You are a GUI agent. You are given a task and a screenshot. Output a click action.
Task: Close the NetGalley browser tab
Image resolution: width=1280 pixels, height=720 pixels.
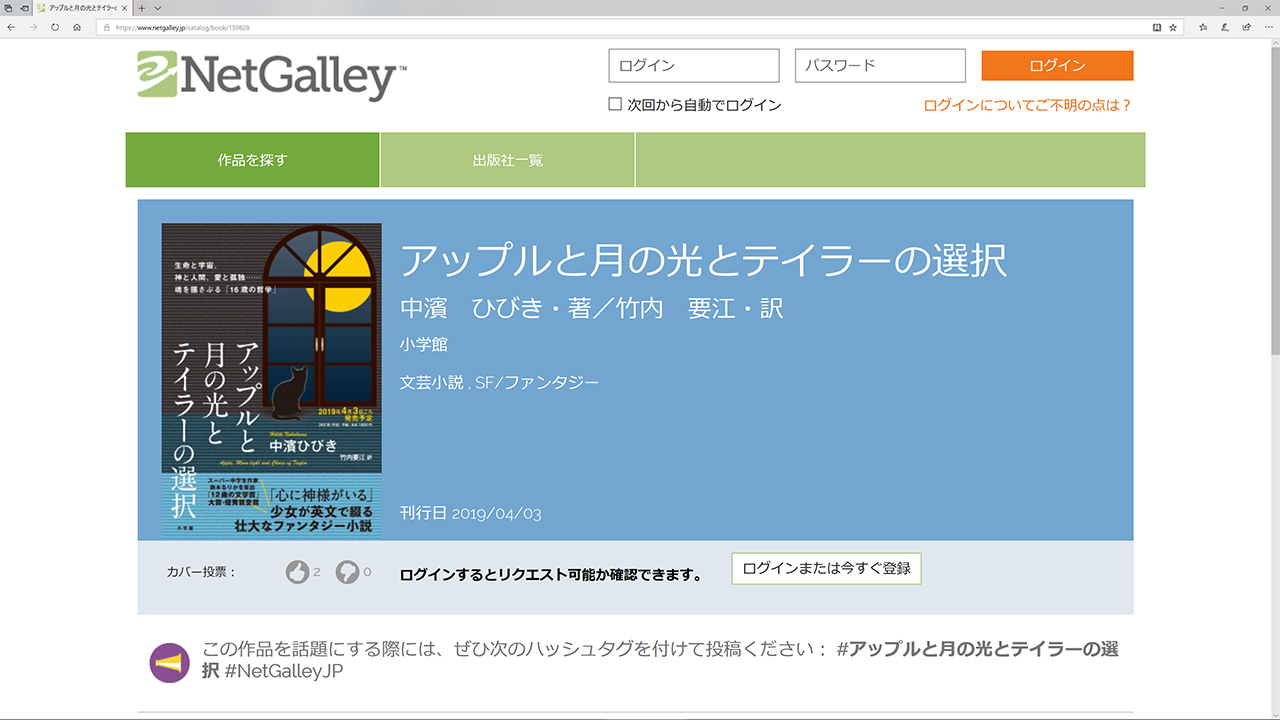click(x=123, y=7)
